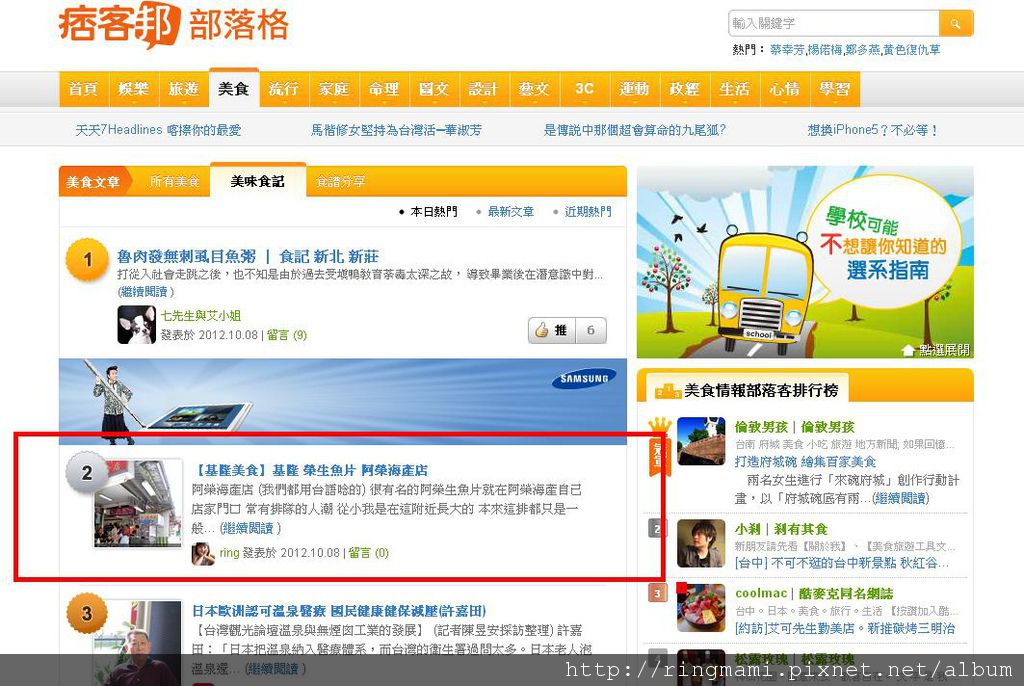The image size is (1024, 686).
Task: Switch to the 食譜分享 tab
Action: tap(341, 182)
